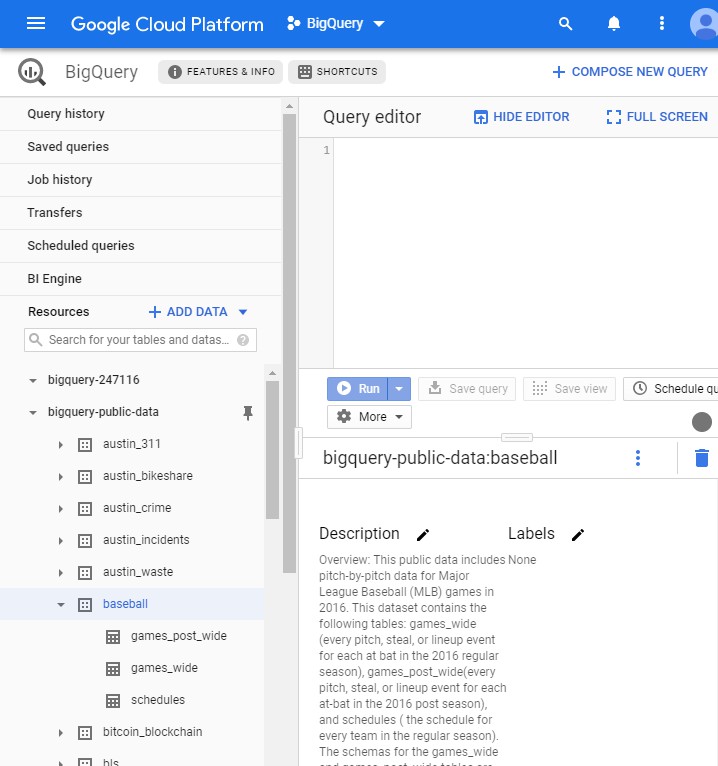Click the help icon in resource search box
This screenshot has width=718, height=766.
[x=243, y=340]
